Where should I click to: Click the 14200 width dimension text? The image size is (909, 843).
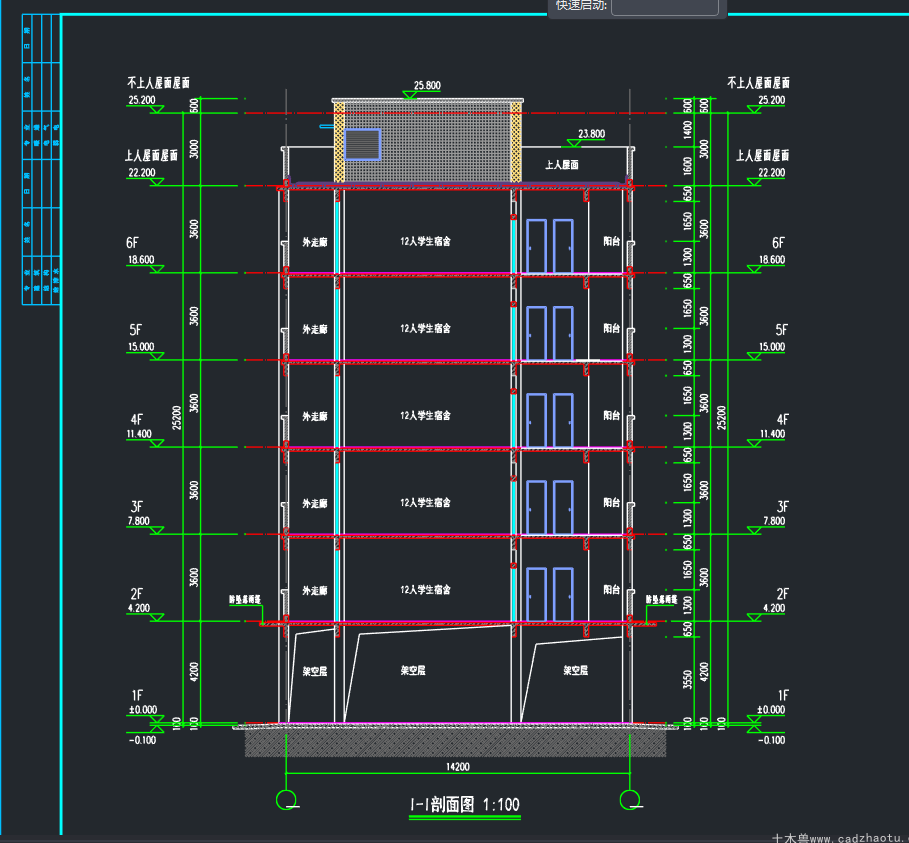click(x=457, y=767)
